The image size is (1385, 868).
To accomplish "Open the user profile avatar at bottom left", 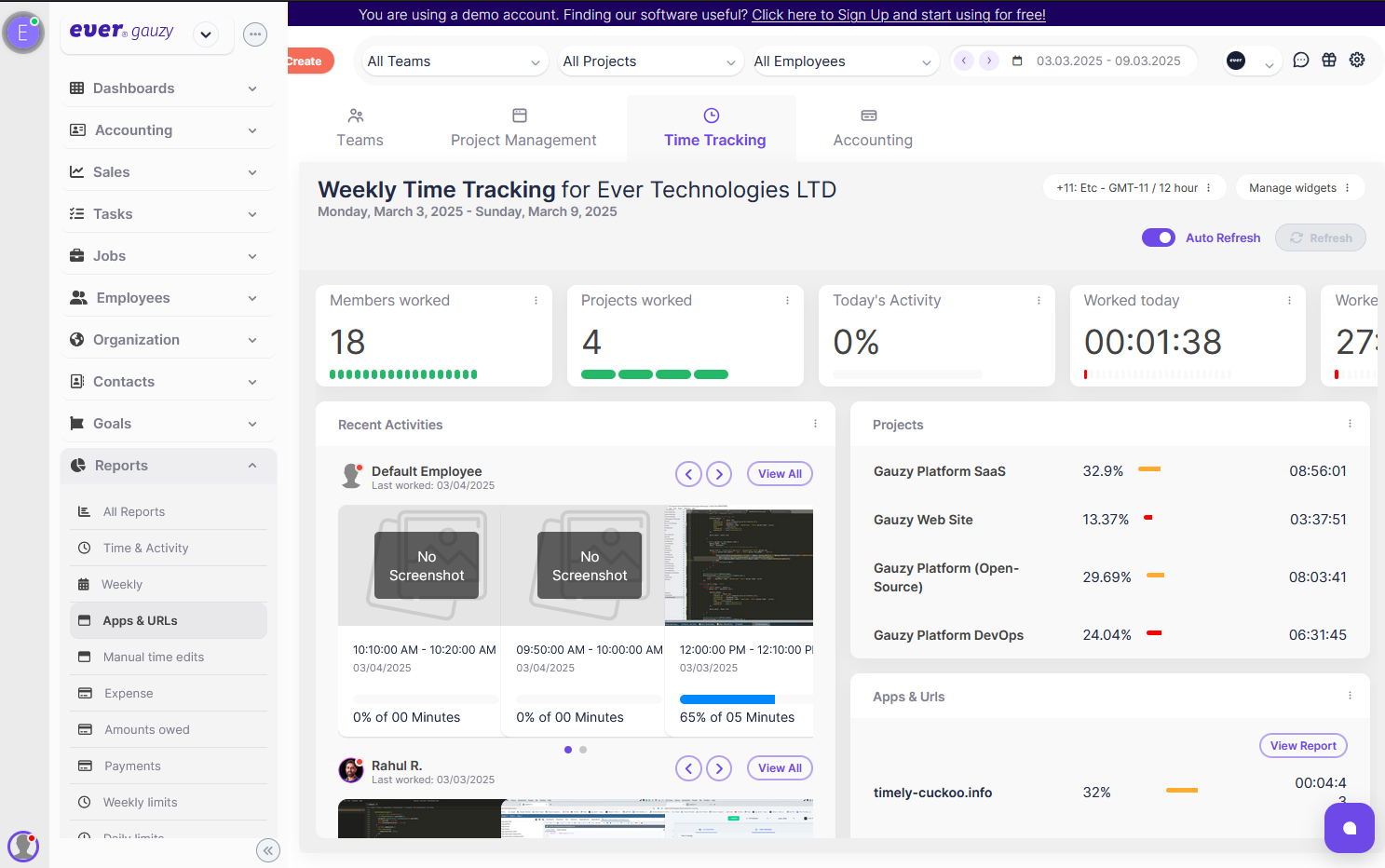I will click(x=22, y=847).
